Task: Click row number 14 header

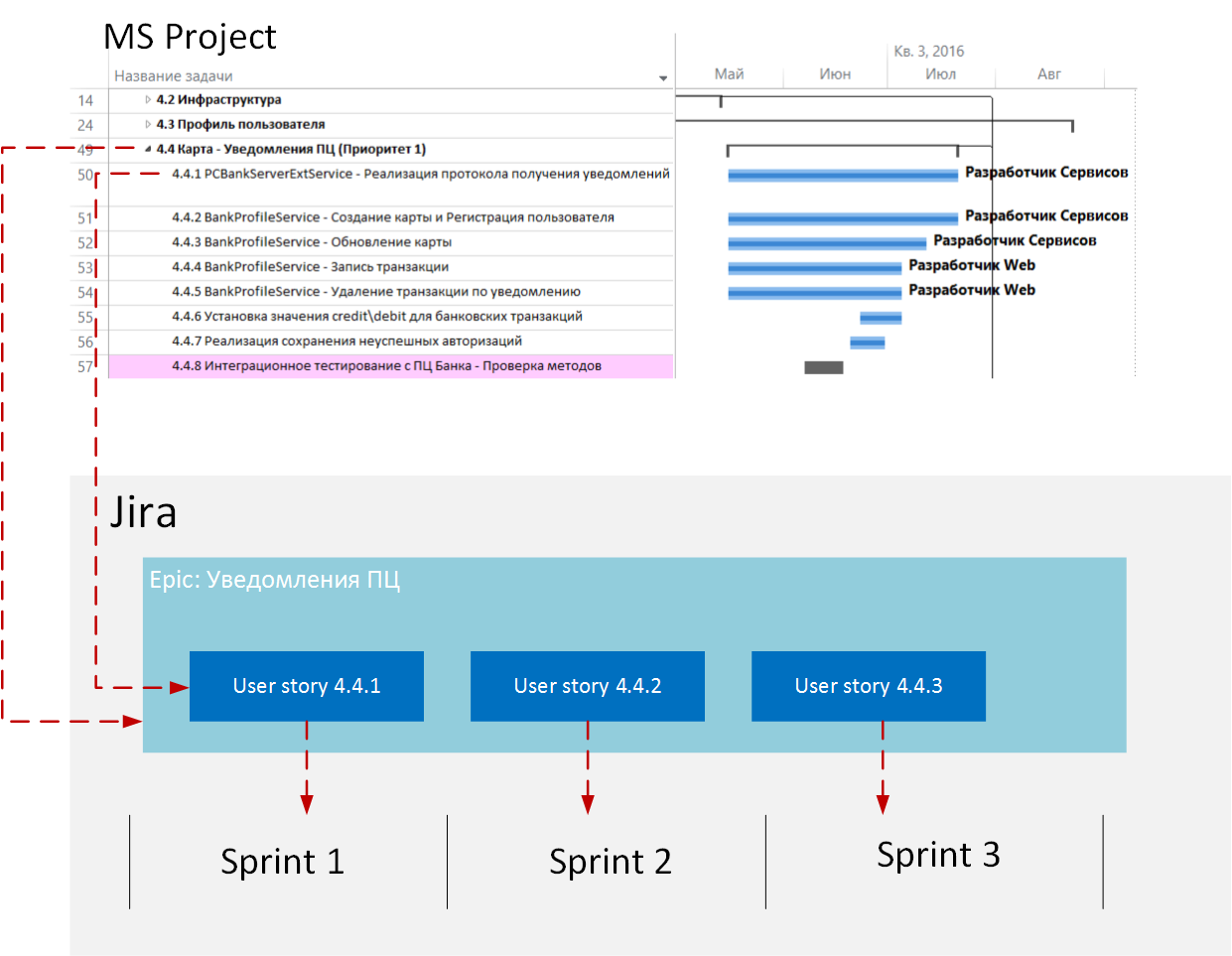Action: 85,100
